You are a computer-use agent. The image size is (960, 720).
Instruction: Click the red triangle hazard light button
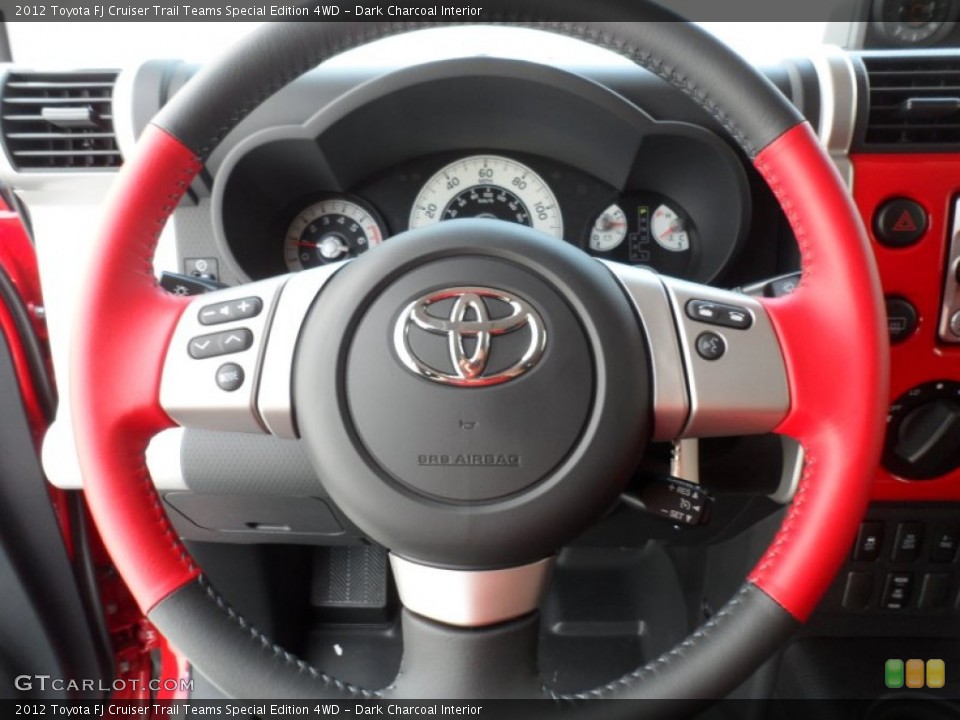pos(901,222)
